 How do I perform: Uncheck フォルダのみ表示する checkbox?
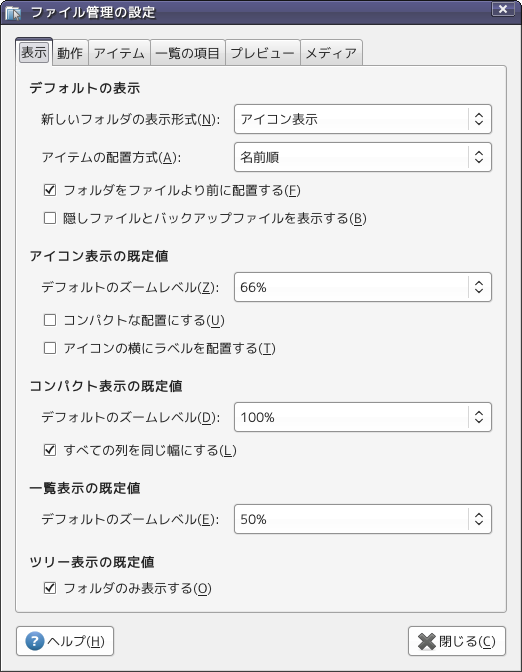tap(50, 588)
